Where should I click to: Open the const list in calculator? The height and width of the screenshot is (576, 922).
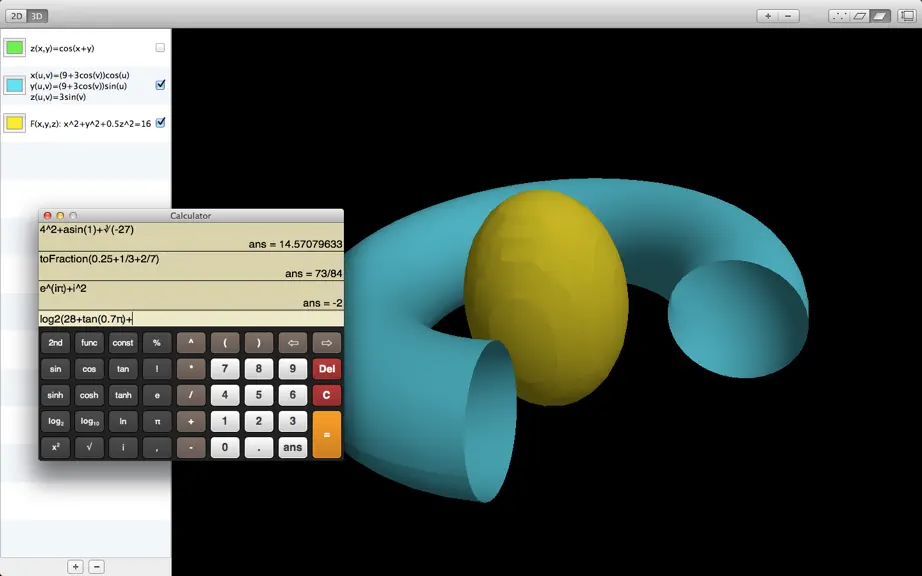click(x=123, y=343)
